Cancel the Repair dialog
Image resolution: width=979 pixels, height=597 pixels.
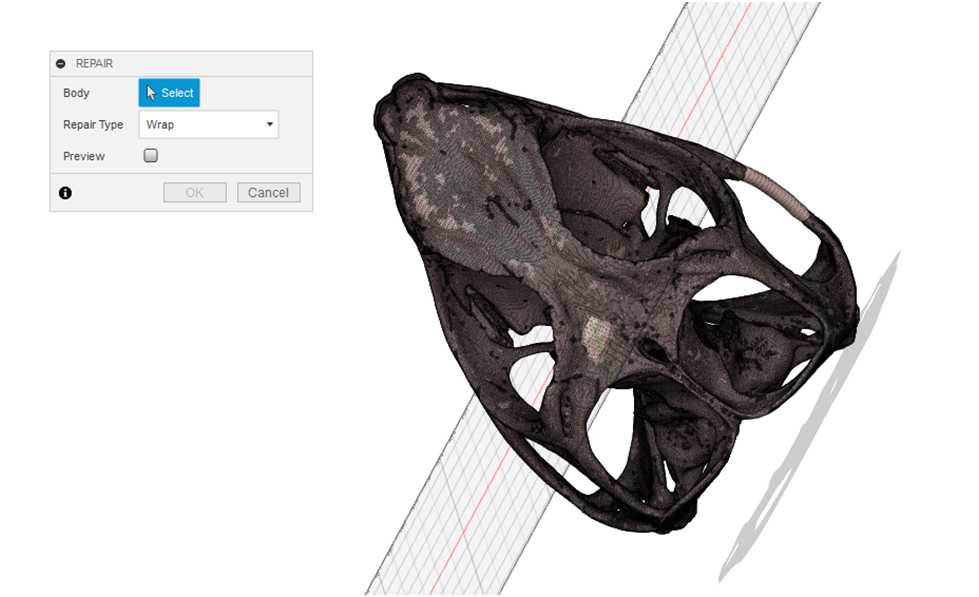(x=268, y=192)
